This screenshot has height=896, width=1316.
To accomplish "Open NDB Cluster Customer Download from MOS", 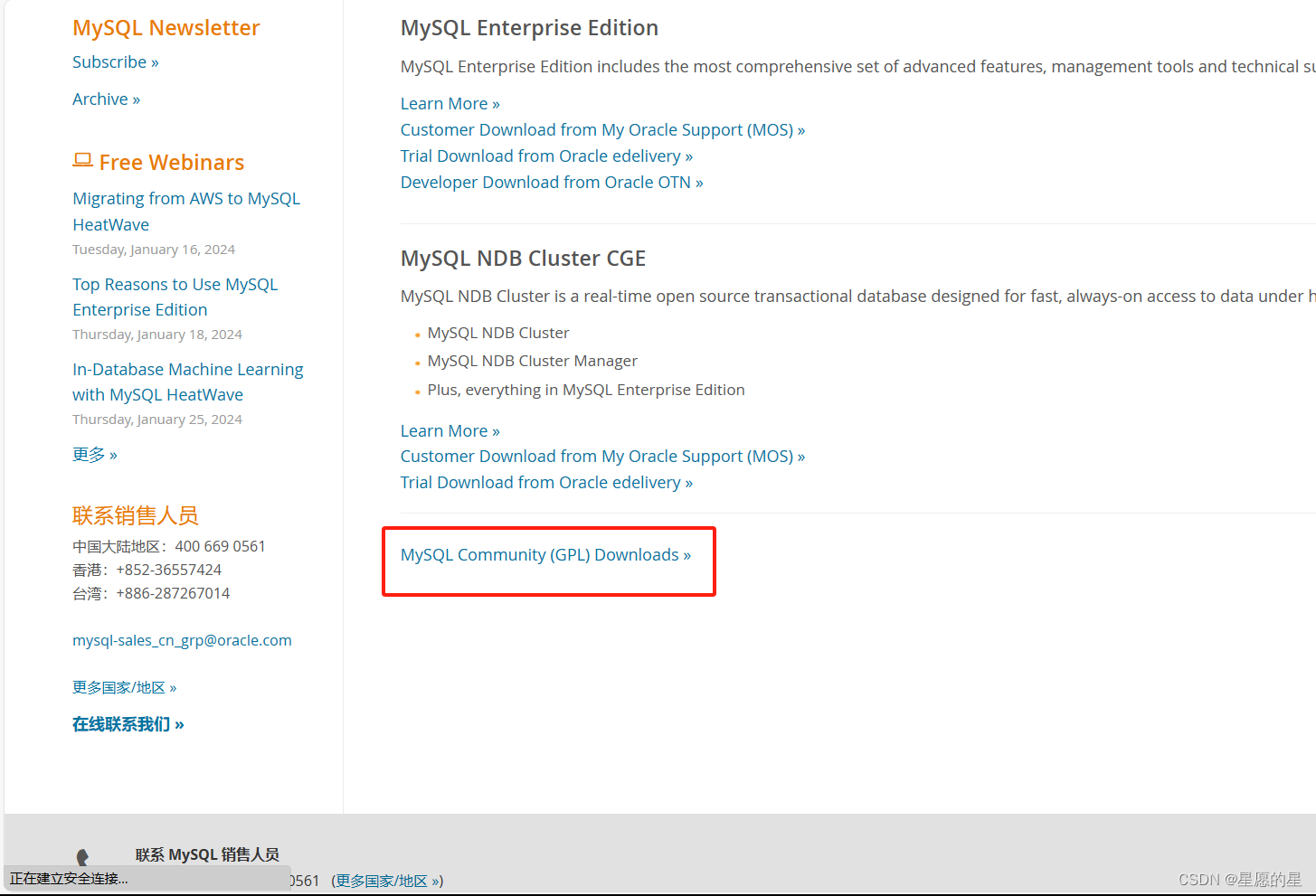I will pos(602,456).
